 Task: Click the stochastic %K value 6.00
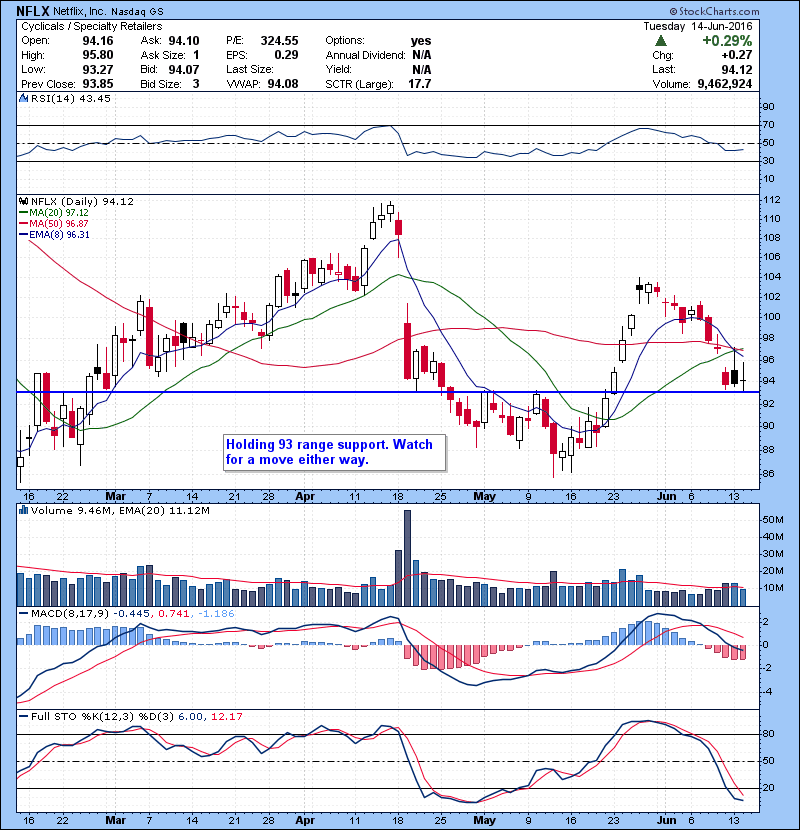pyautogui.click(x=191, y=717)
